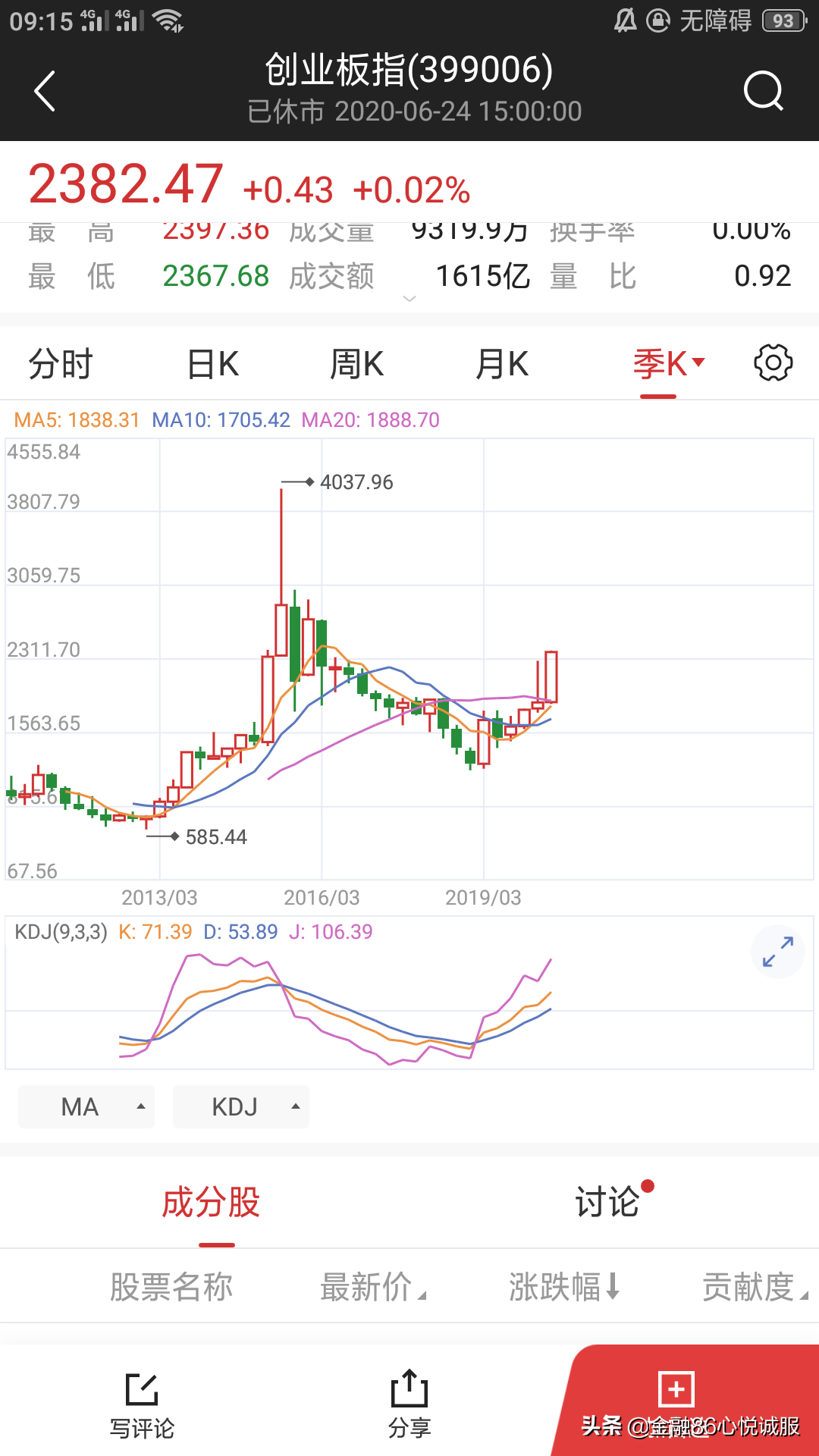This screenshot has width=819, height=1456.
Task: Tap MA5: 1838.31 legend value
Action: point(77,420)
